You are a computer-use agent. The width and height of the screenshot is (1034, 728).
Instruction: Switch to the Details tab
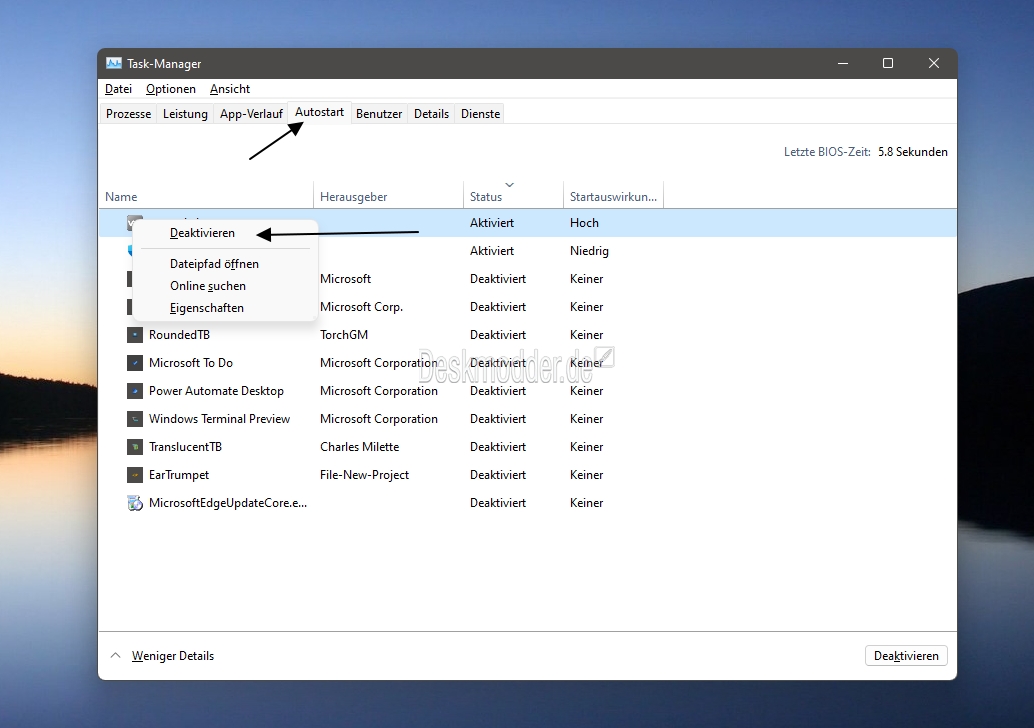click(431, 113)
